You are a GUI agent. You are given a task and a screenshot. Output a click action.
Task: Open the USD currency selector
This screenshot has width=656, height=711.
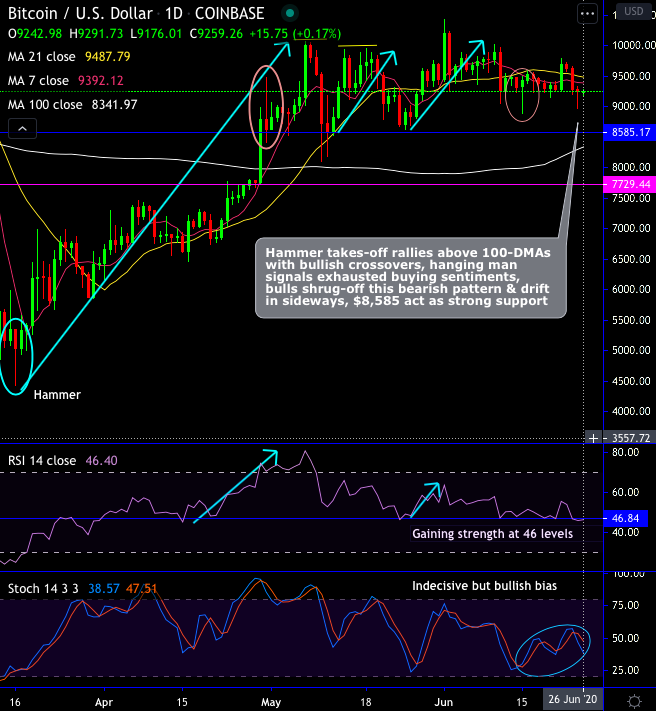tap(633, 11)
